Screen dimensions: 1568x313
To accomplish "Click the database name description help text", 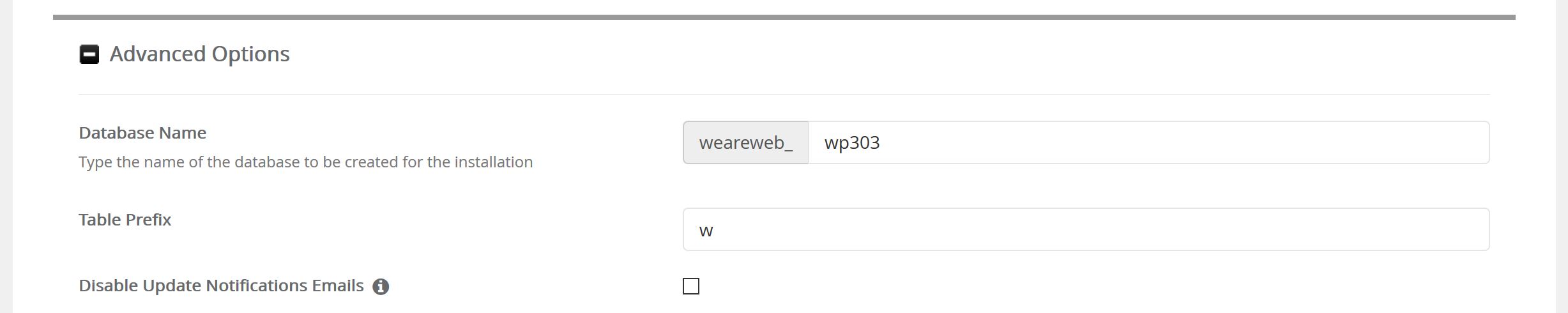I will (306, 162).
